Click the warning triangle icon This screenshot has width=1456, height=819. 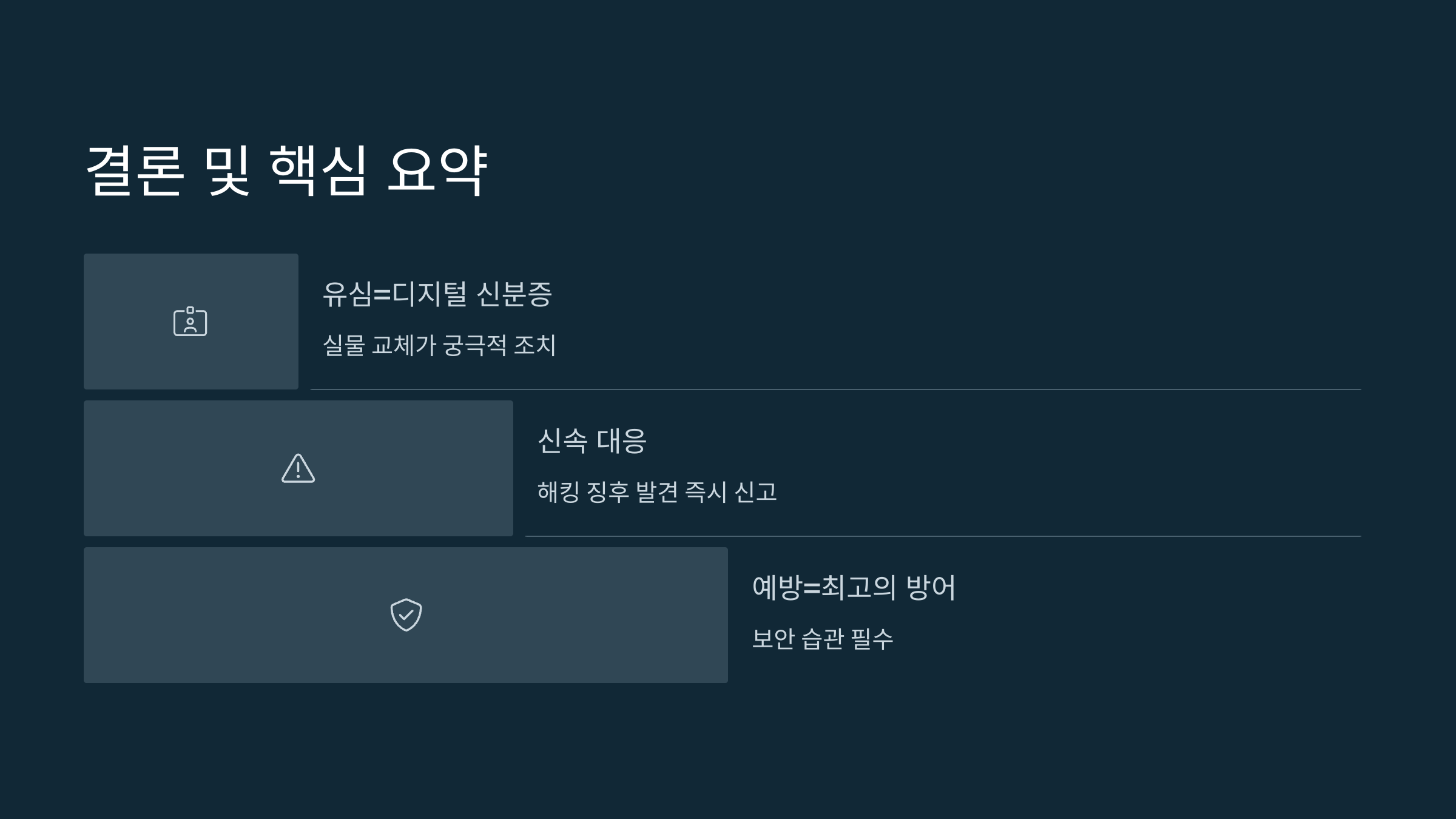point(298,468)
